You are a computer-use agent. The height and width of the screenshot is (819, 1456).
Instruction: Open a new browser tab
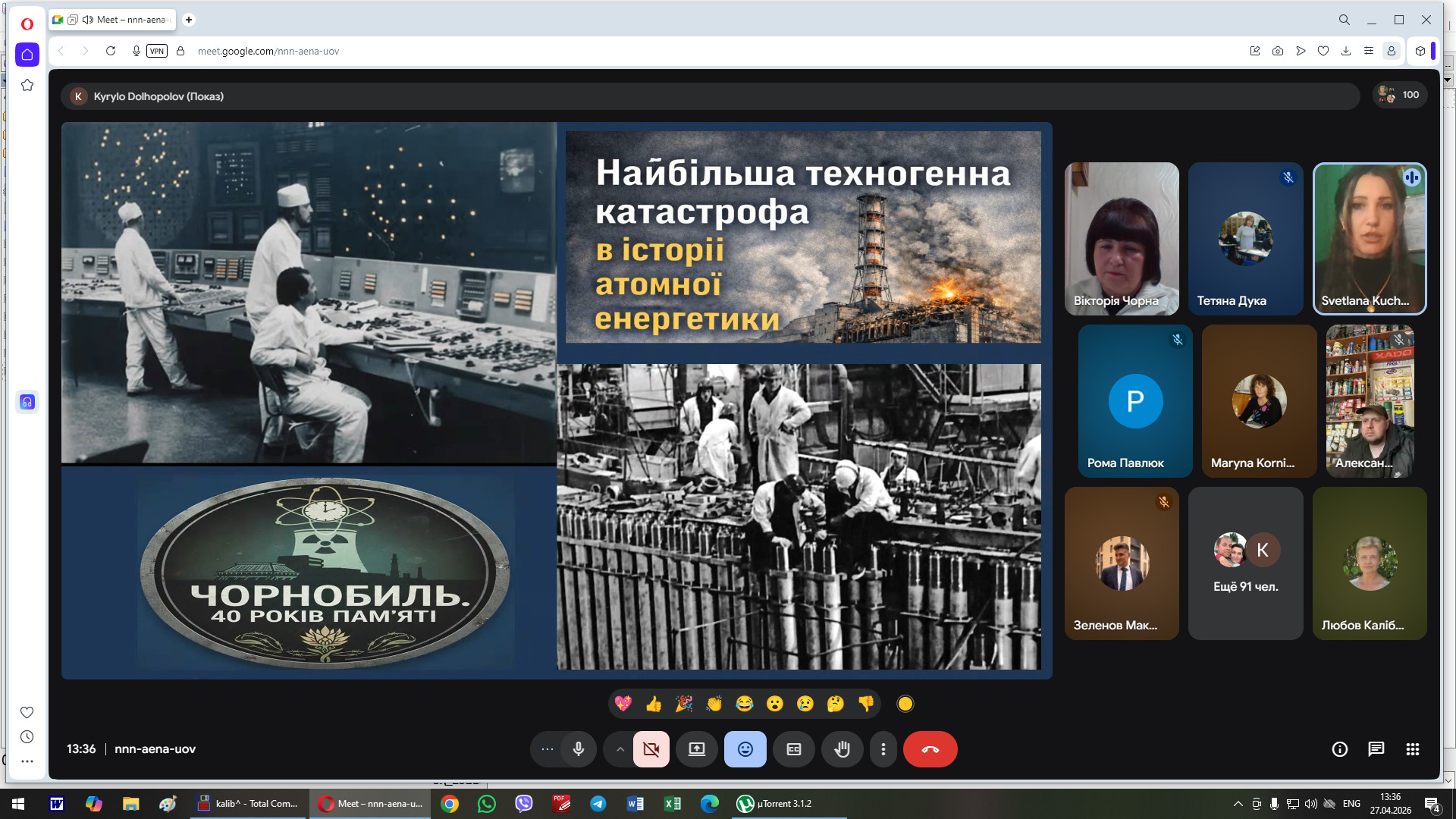click(x=189, y=20)
